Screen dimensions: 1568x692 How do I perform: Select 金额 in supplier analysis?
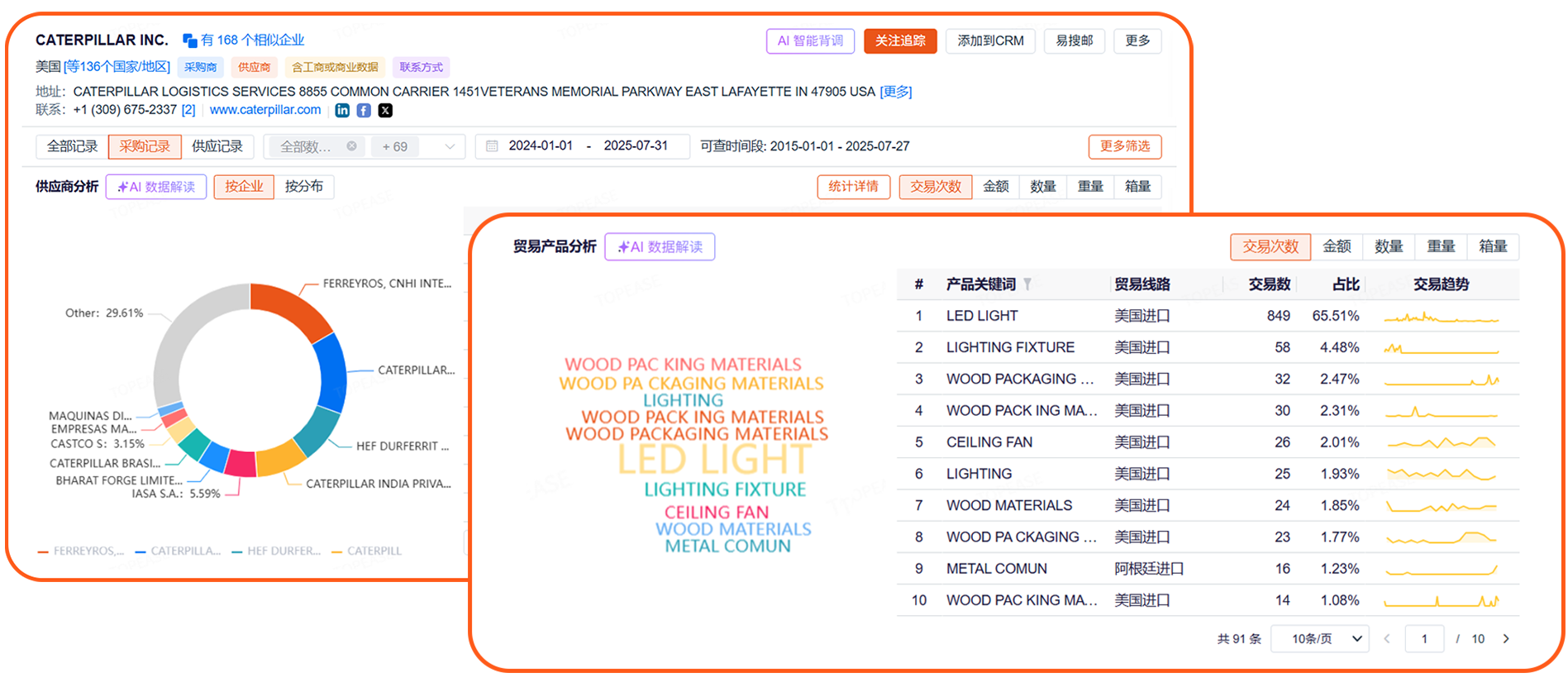pos(996,187)
